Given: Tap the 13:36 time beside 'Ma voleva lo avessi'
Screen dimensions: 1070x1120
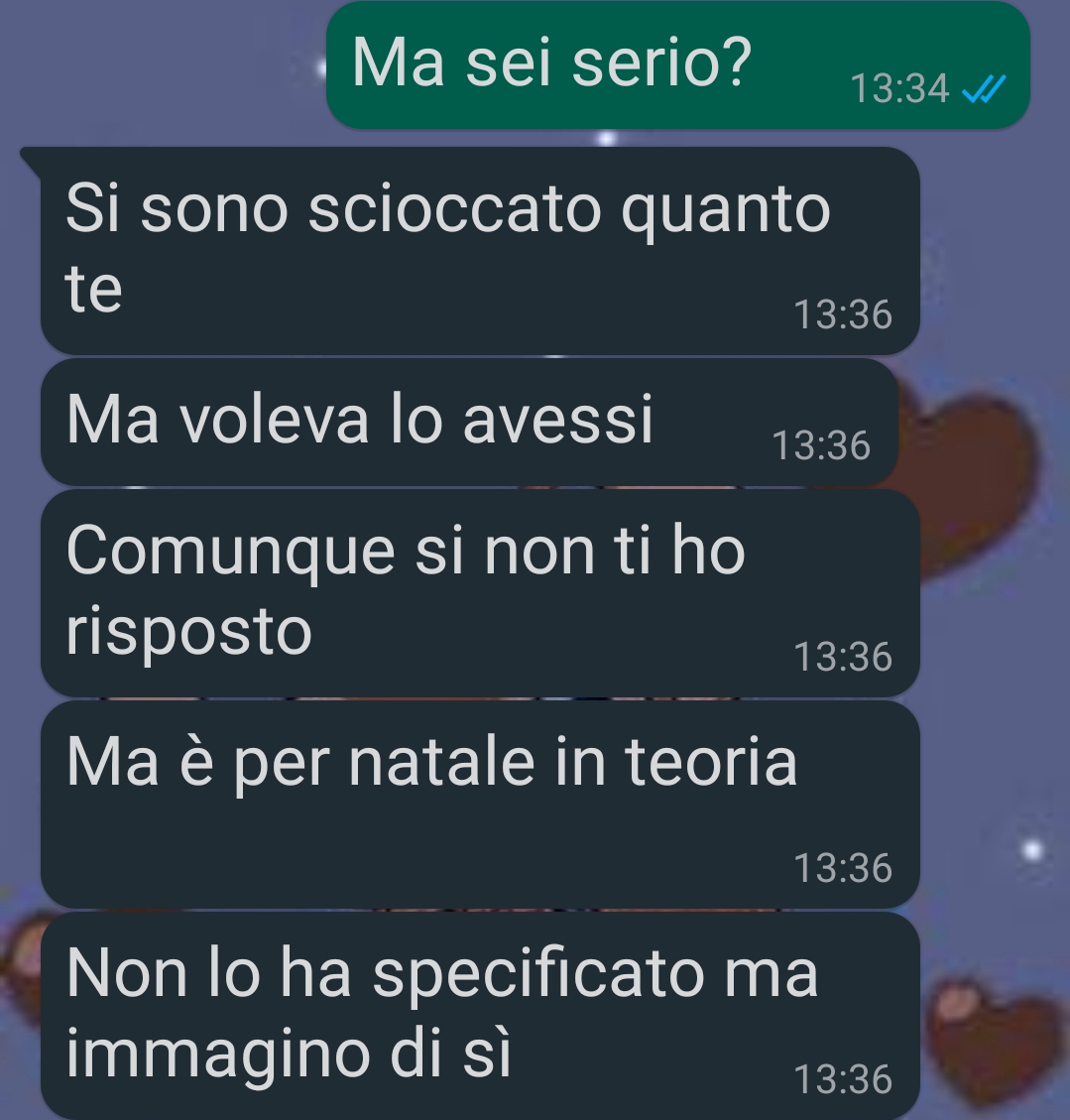Looking at the screenshot, I should [x=822, y=445].
